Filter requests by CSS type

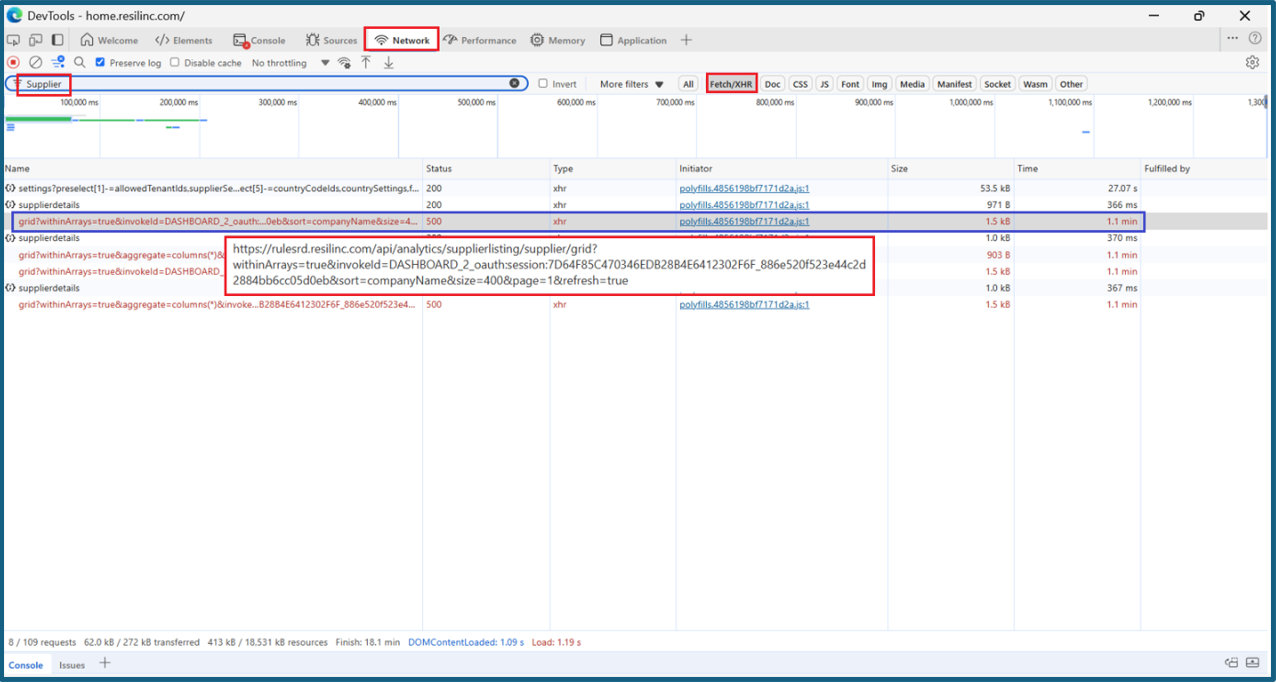pos(800,84)
